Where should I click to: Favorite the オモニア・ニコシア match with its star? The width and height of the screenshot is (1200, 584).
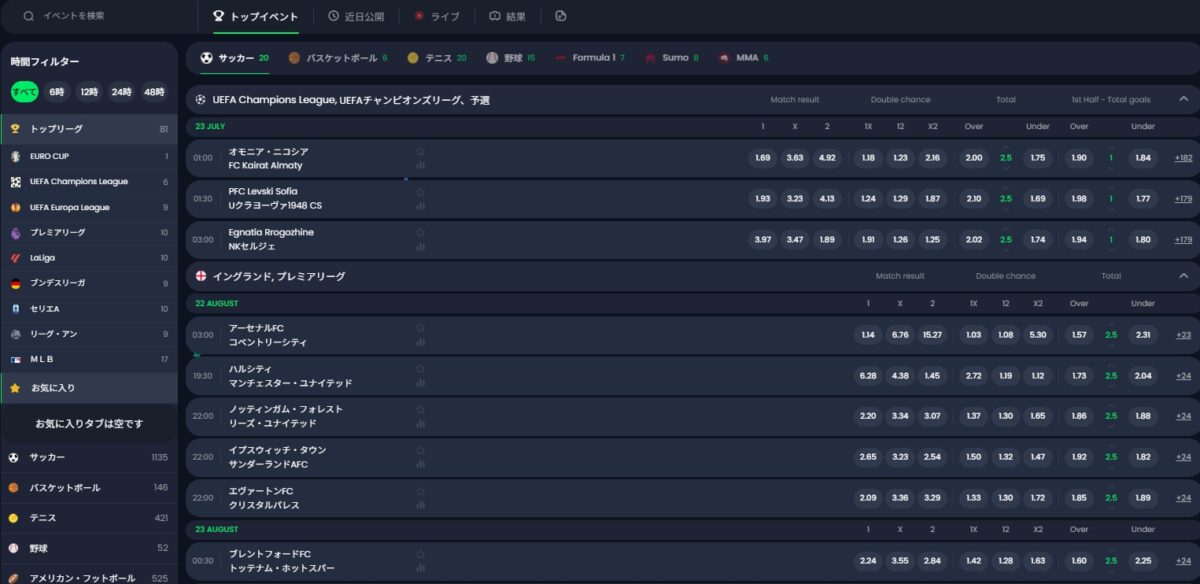(420, 151)
